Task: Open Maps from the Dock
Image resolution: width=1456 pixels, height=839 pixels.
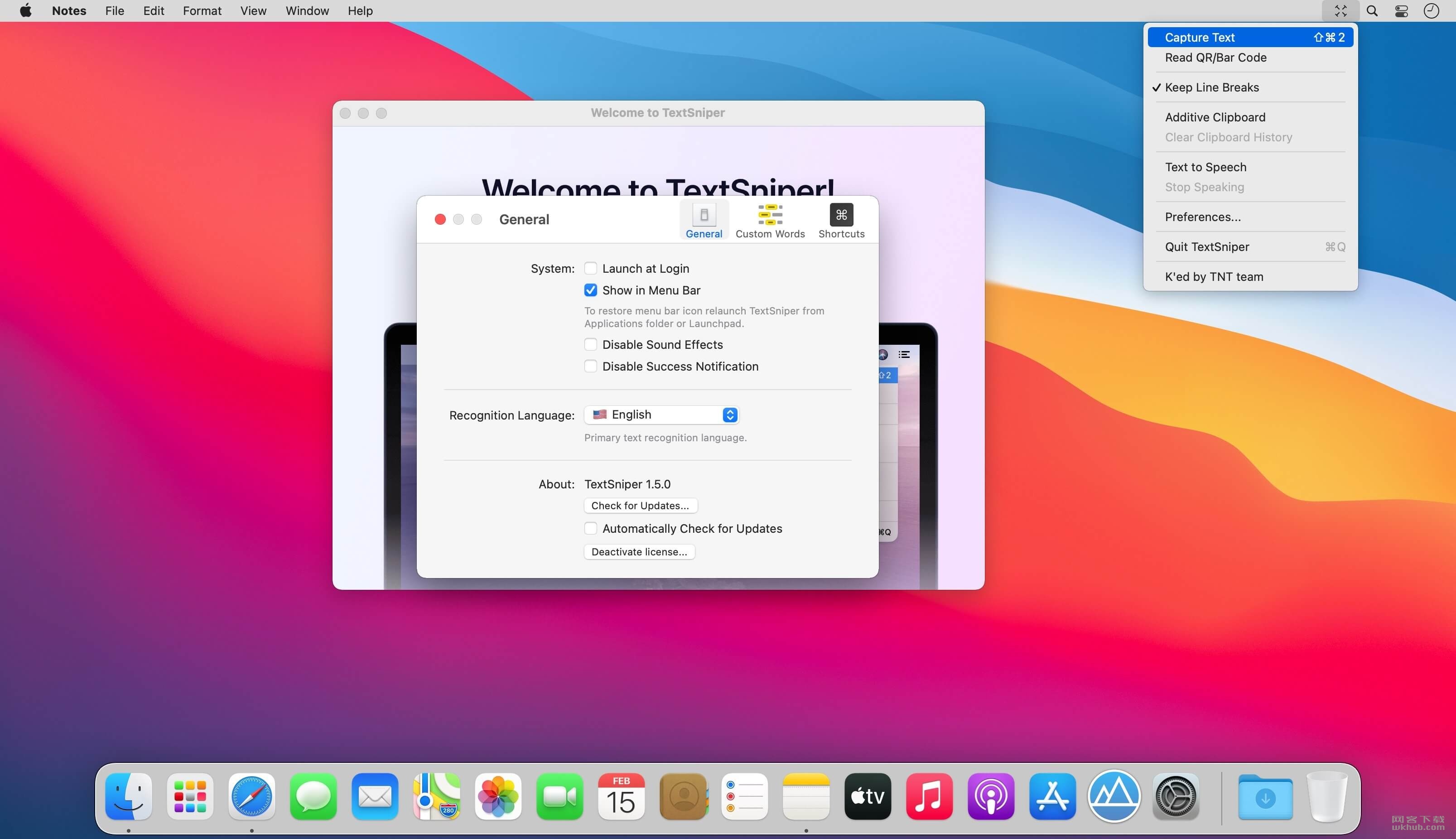Action: 437,796
